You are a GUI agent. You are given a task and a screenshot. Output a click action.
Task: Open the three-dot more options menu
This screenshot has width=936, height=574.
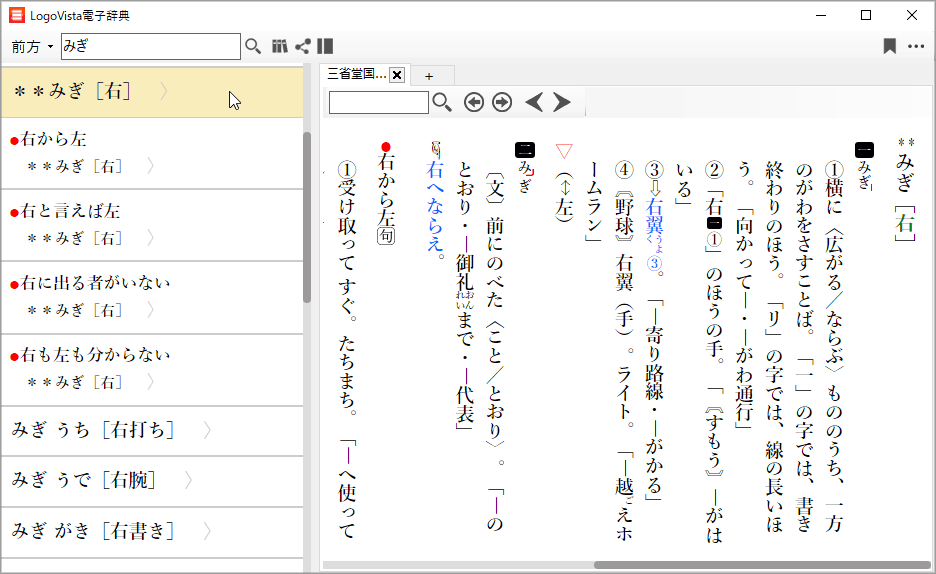(916, 46)
